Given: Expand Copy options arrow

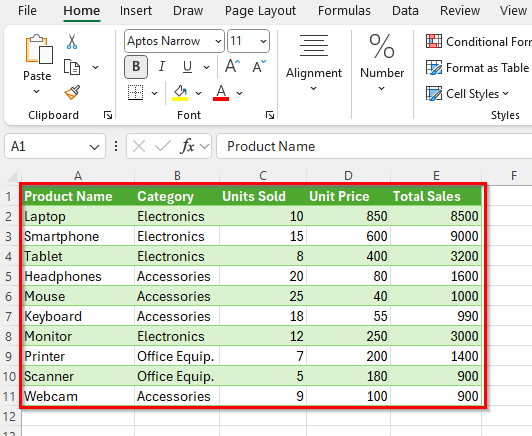Looking at the screenshot, I should point(96,67).
